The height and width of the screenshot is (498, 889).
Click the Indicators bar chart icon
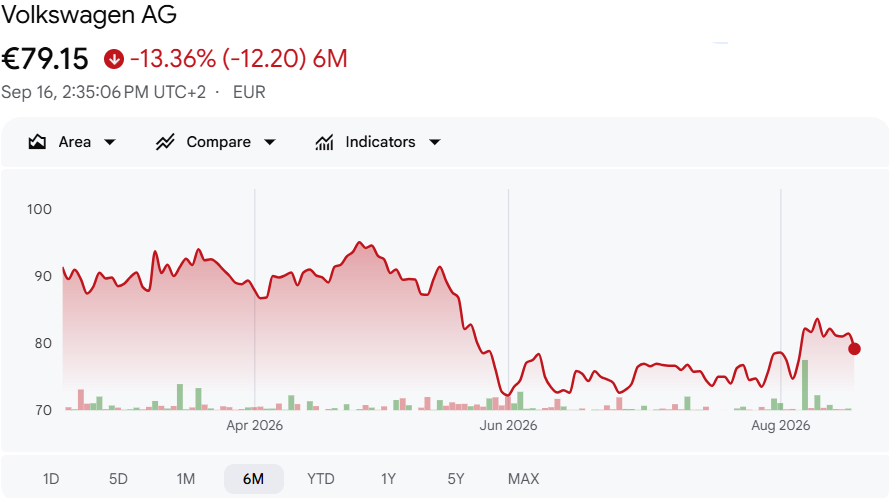(324, 142)
